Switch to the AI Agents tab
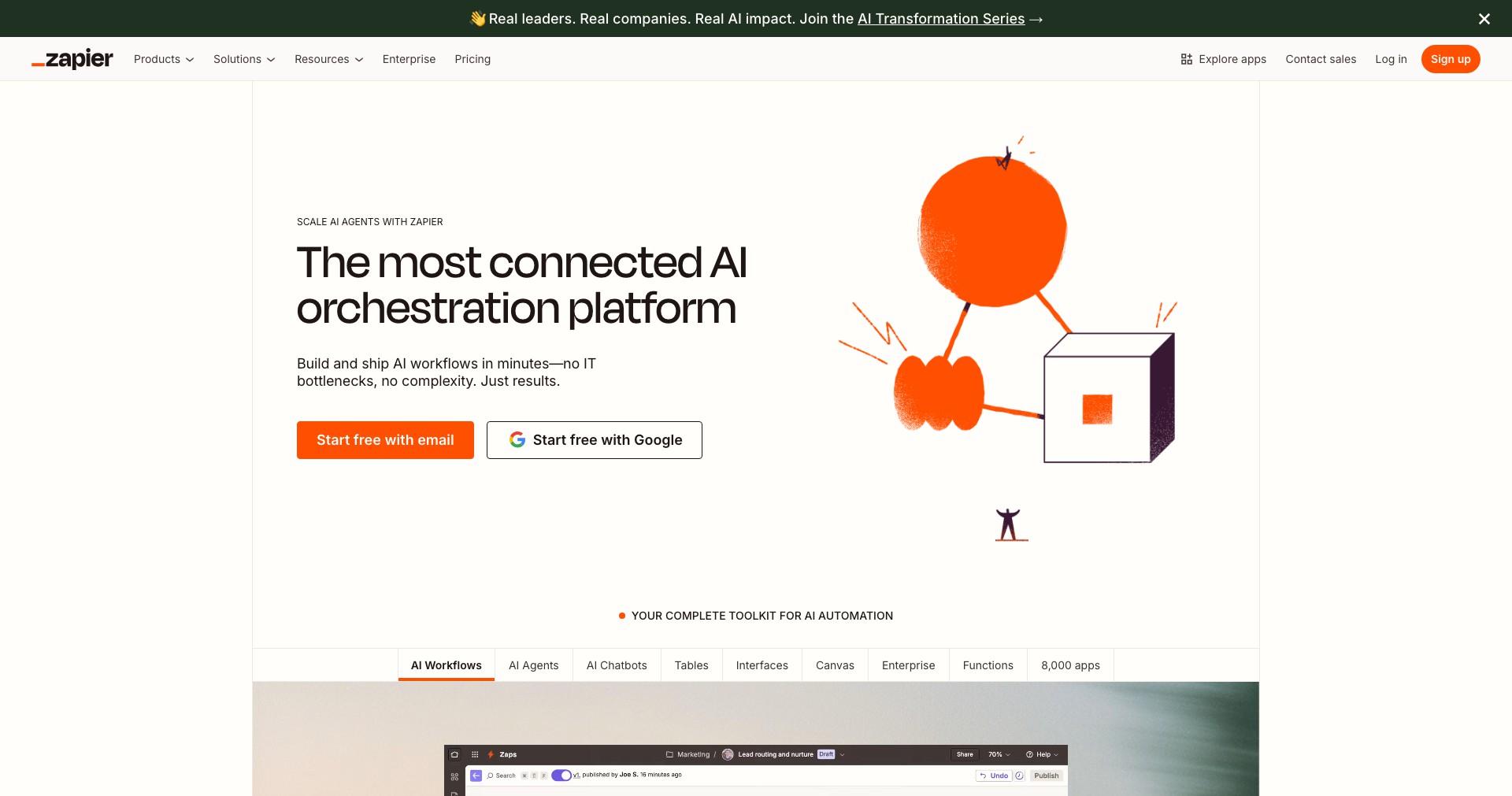1512x796 pixels. point(534,665)
